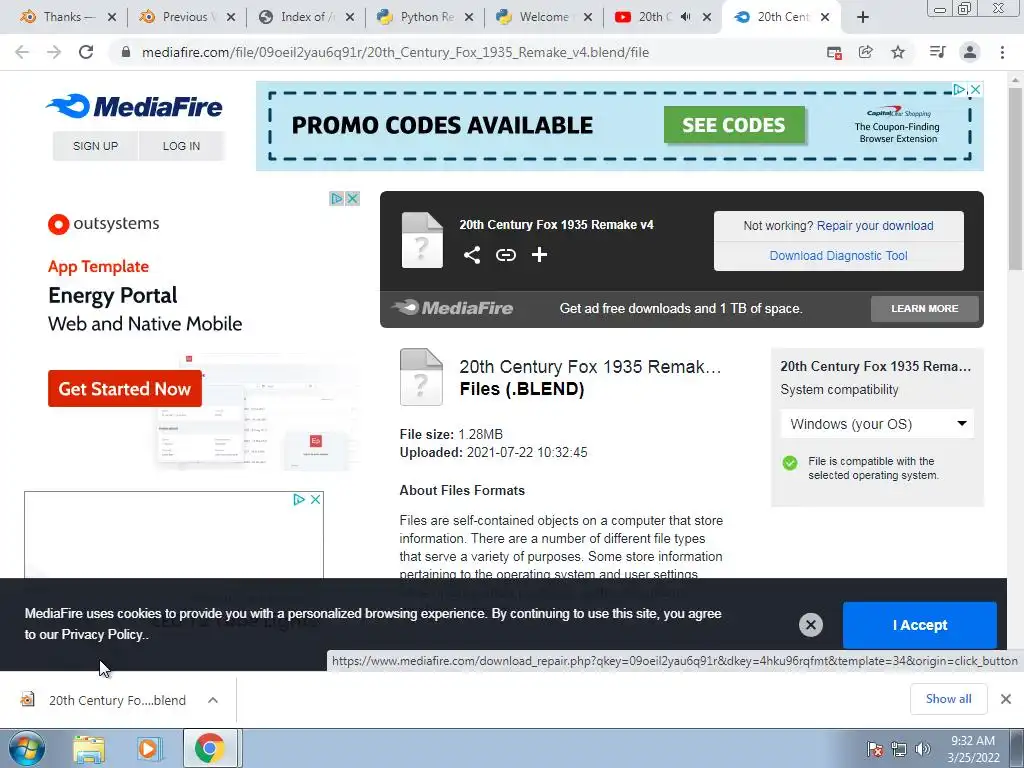Click the Uploaded date 2021-07-22 text
This screenshot has height=768, width=1024.
click(494, 453)
